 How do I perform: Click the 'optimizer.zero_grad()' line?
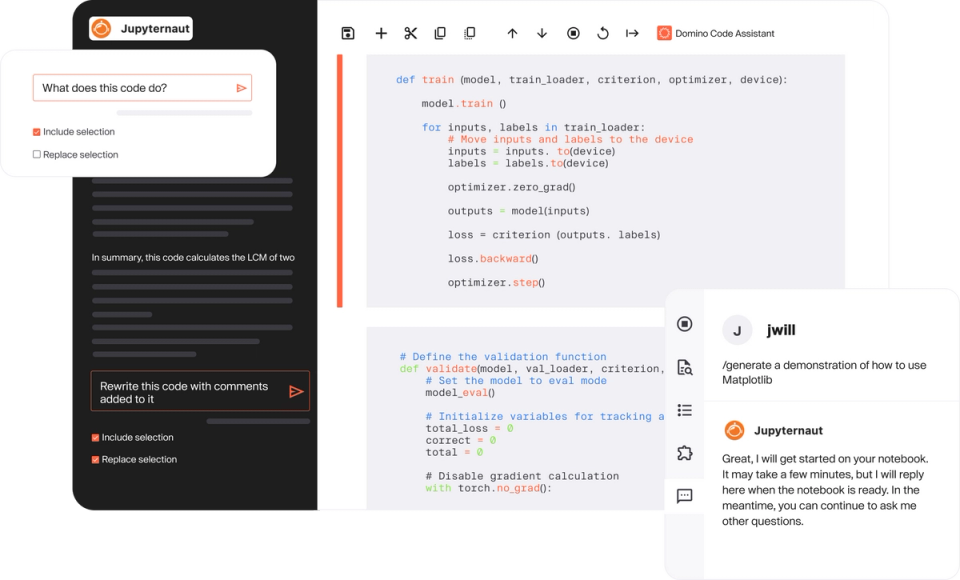pos(511,187)
